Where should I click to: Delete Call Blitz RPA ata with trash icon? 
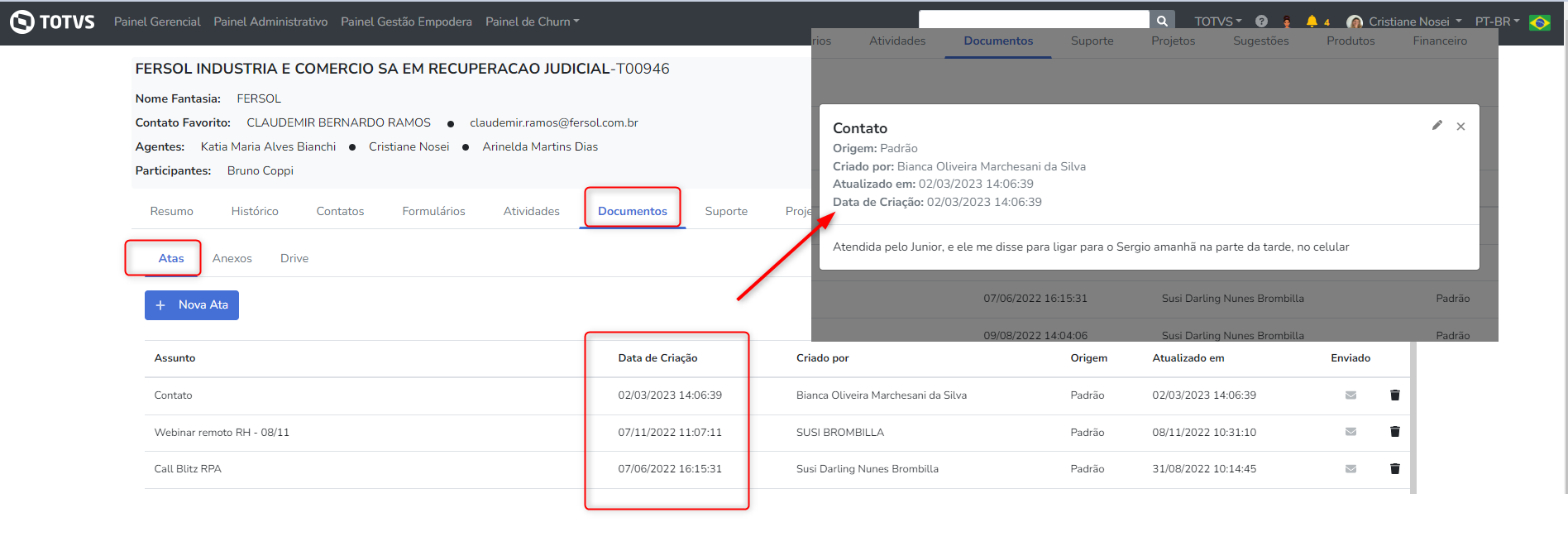pyautogui.click(x=1395, y=469)
